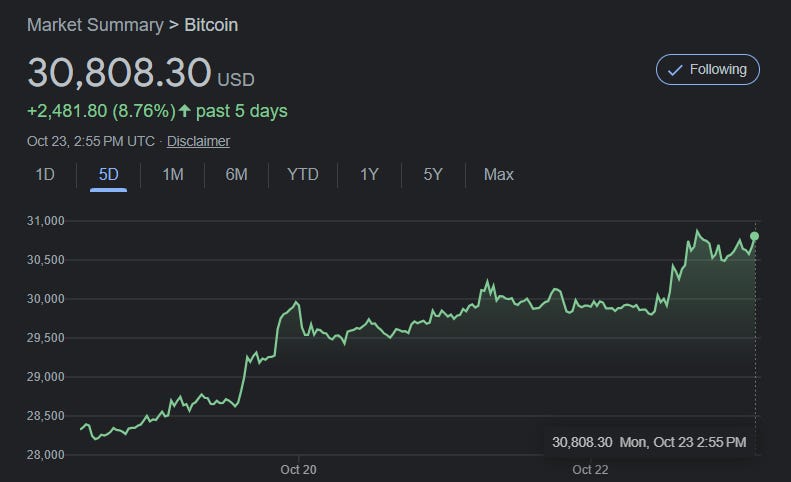Viewport: 791px width, 482px height.
Task: Switch to the 1D time range tab
Action: [x=45, y=175]
